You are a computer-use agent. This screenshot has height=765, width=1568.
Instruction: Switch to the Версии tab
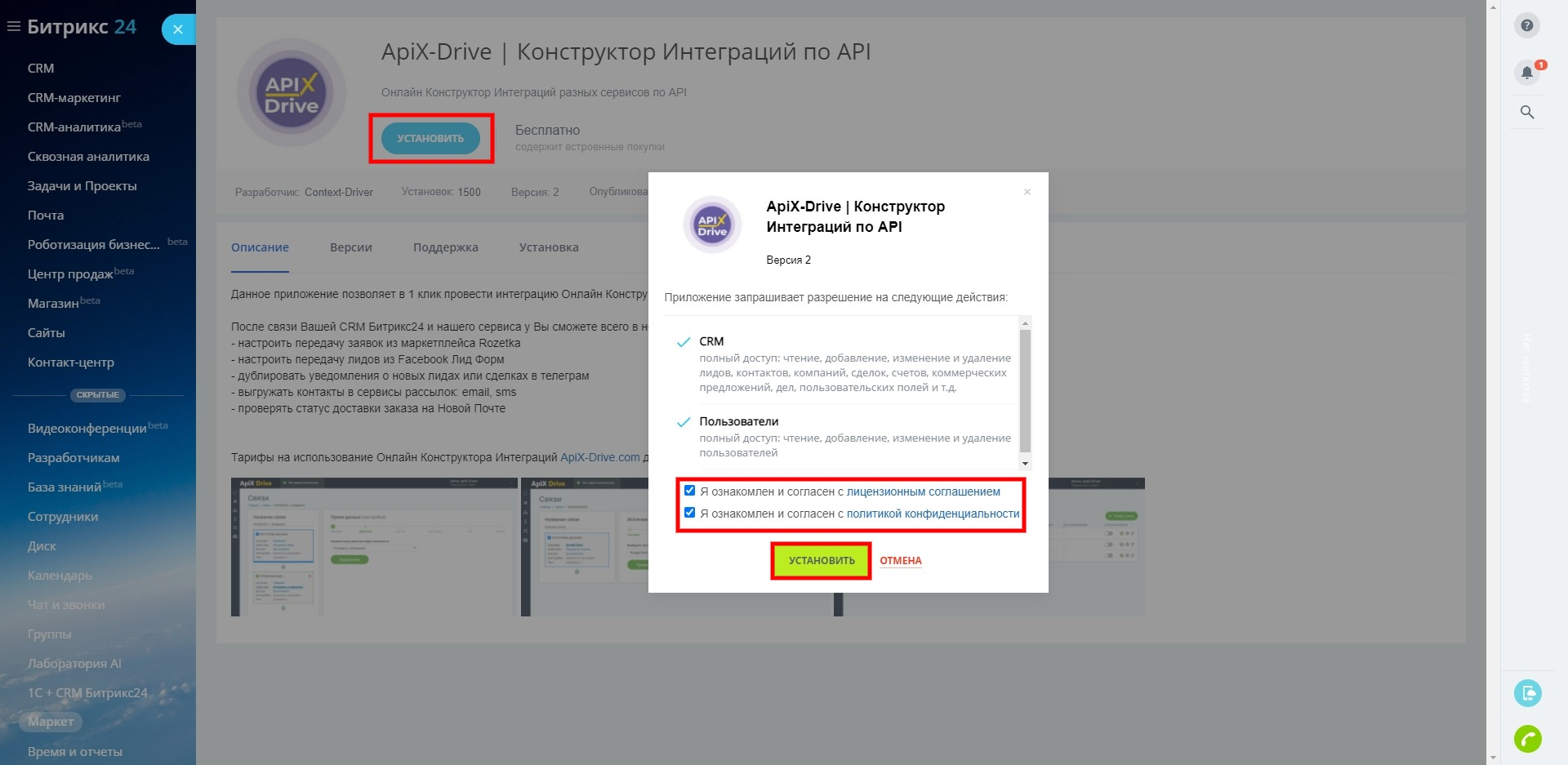[x=351, y=247]
